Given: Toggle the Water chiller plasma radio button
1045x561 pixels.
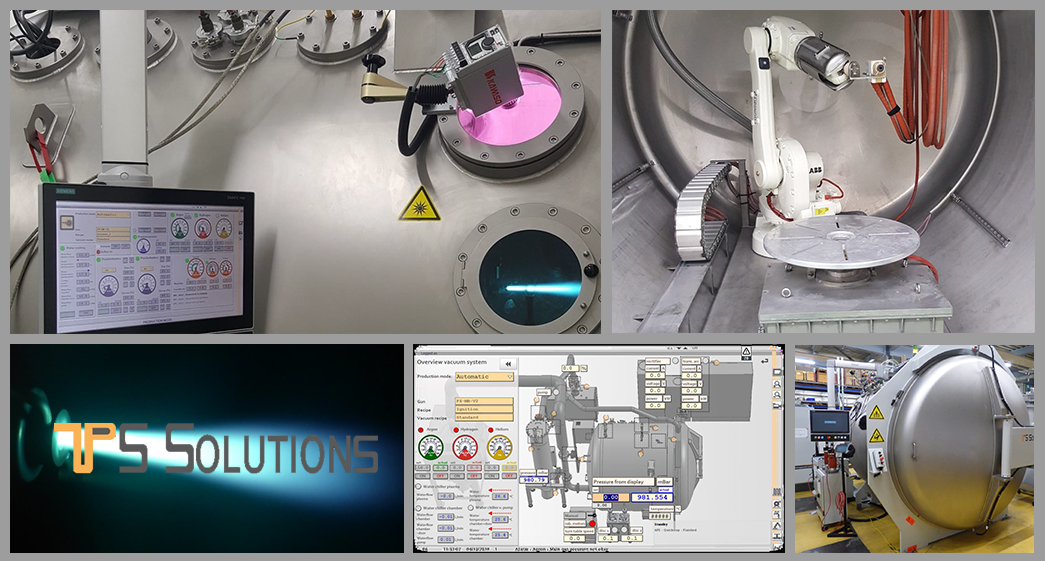Looking at the screenshot, I should click(x=419, y=487).
